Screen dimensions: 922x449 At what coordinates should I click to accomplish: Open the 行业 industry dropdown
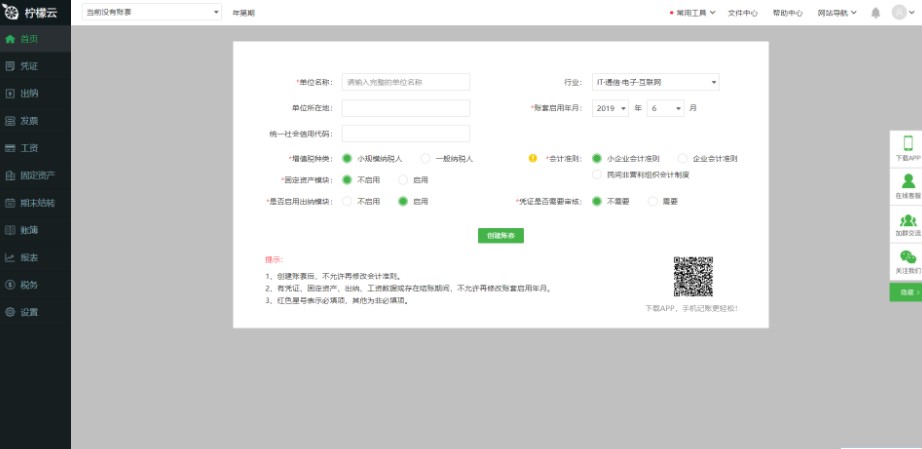[x=655, y=82]
